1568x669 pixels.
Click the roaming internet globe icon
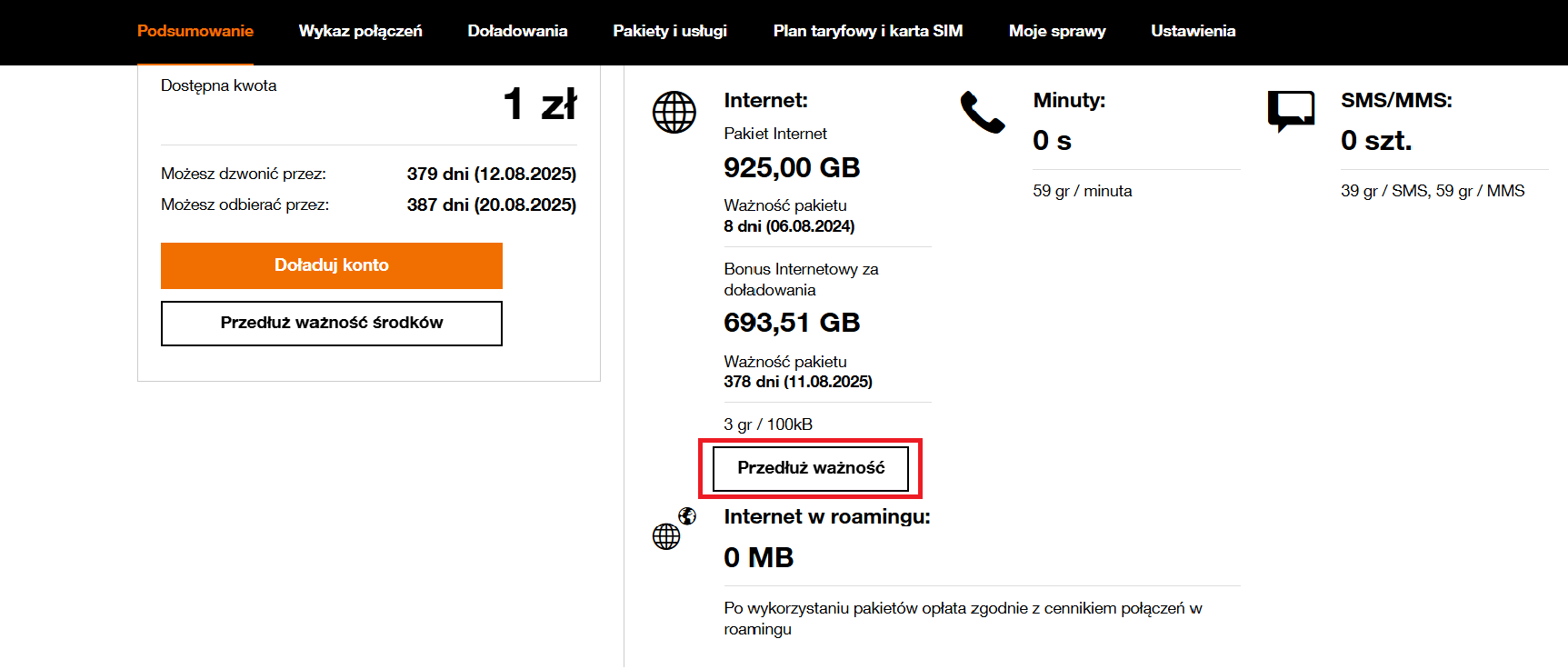click(674, 528)
